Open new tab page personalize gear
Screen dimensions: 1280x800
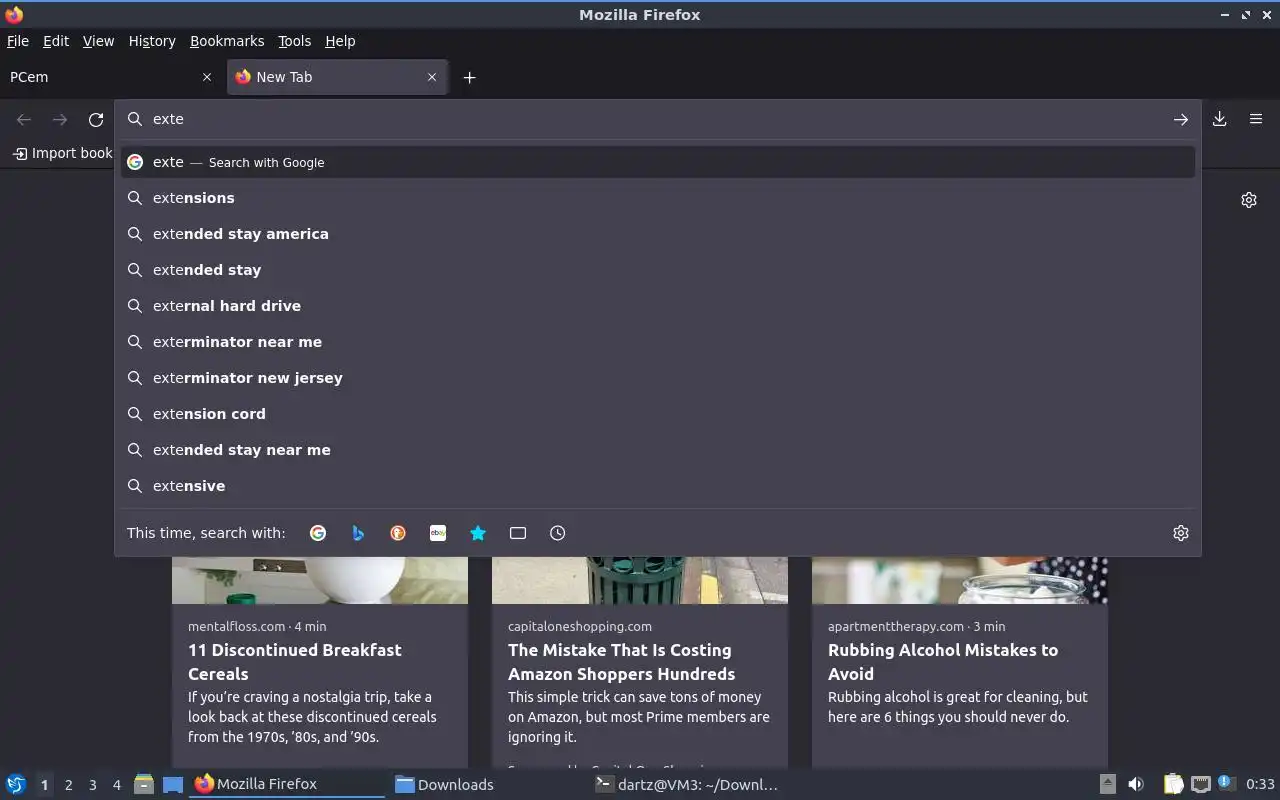(x=1249, y=200)
